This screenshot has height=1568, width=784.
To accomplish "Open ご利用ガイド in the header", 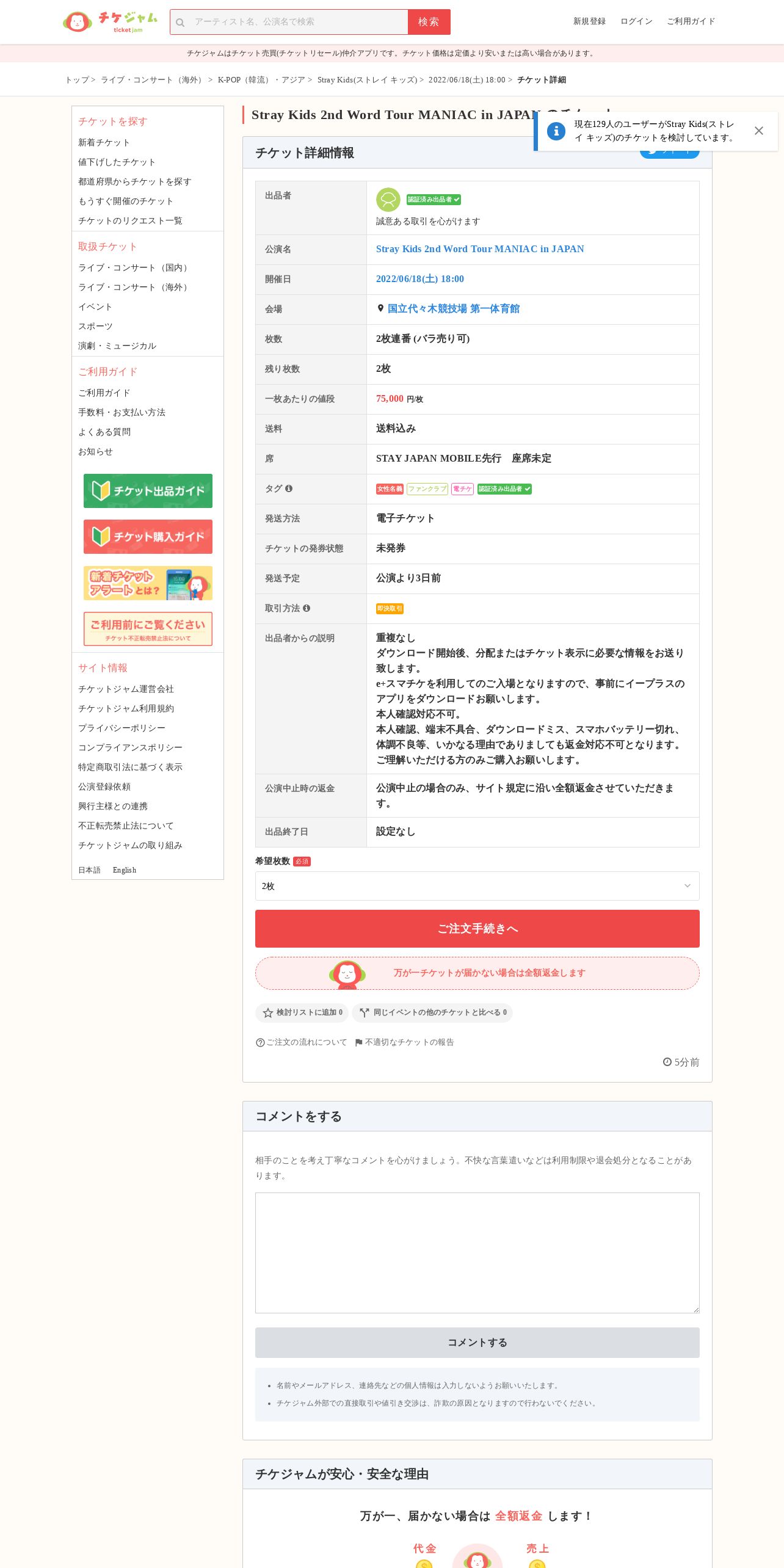I will tap(691, 21).
